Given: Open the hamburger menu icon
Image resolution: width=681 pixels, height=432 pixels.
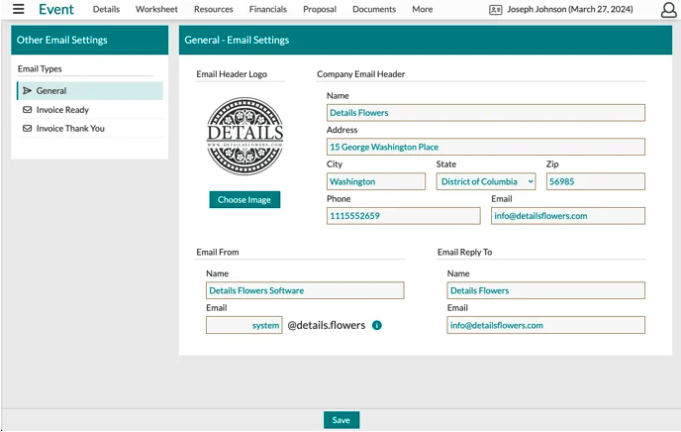Looking at the screenshot, I should coord(18,9).
